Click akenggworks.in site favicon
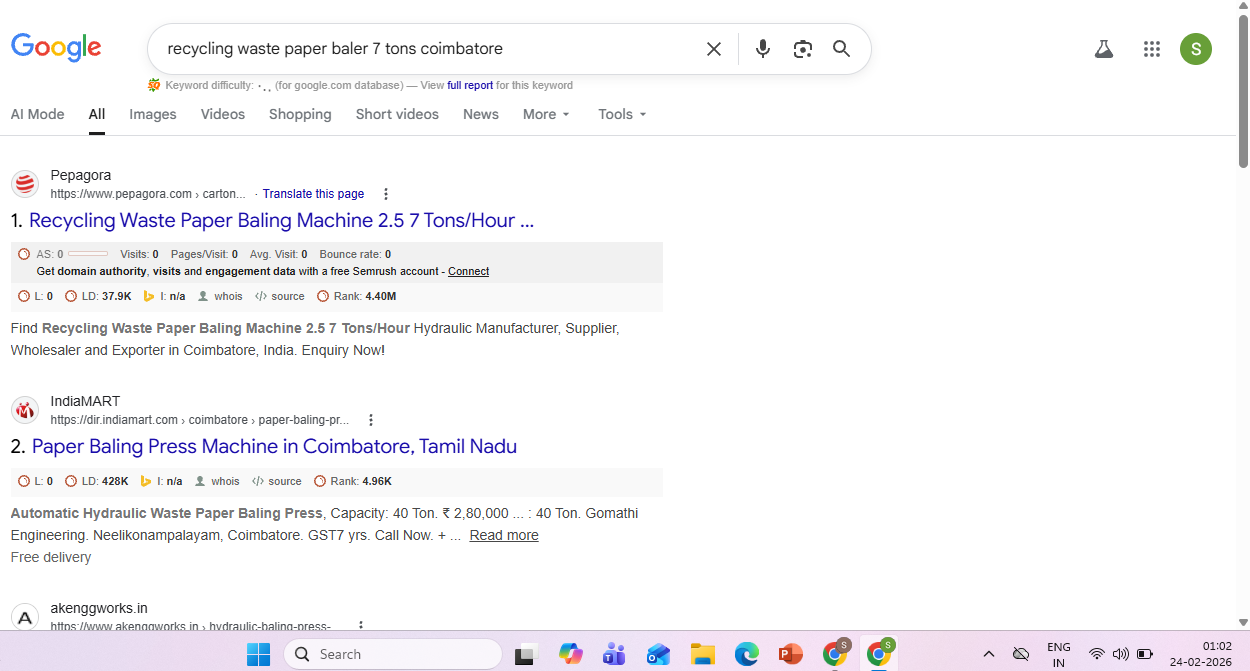 [25, 617]
